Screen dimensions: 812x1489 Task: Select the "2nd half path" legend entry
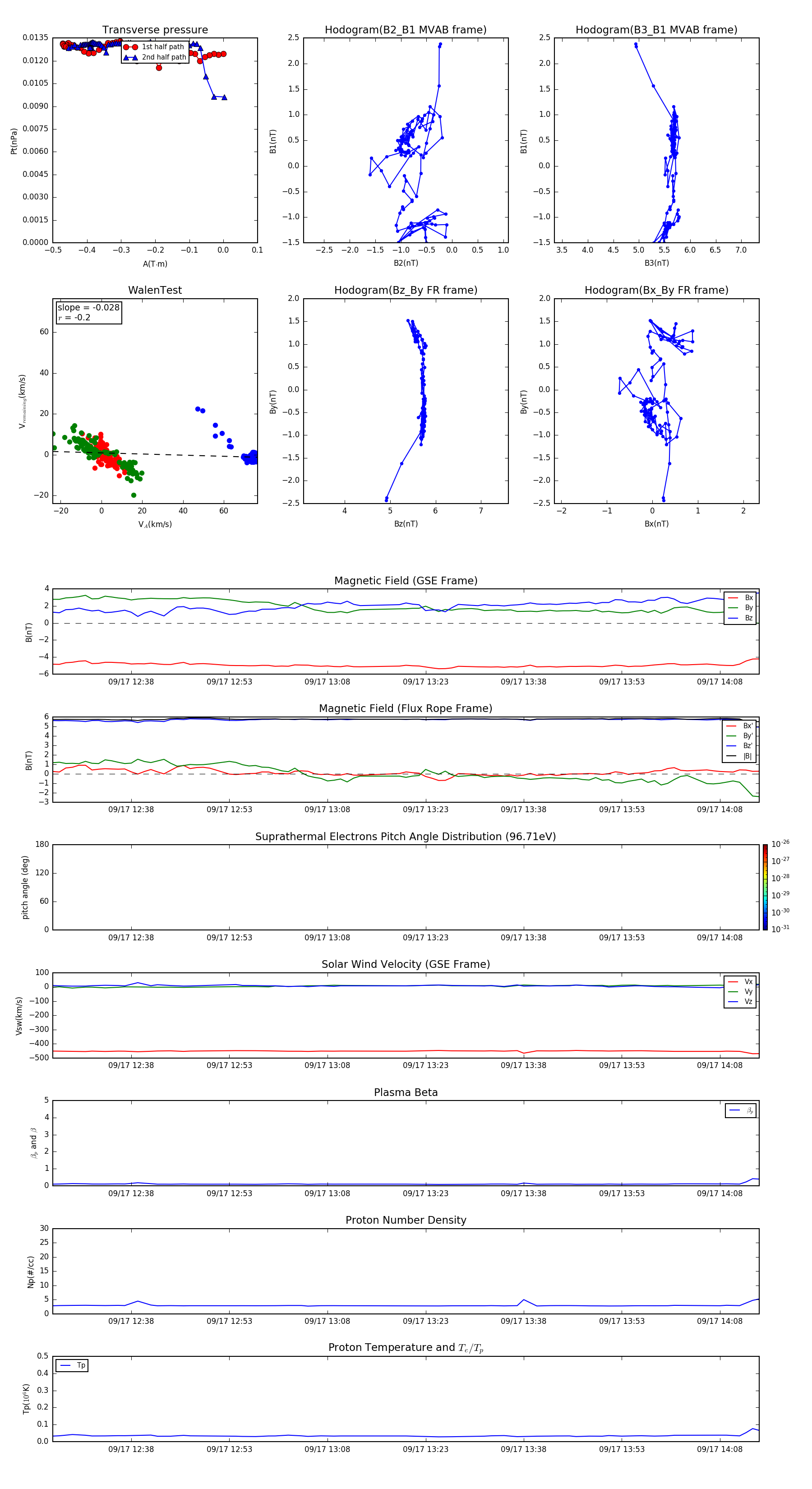(x=155, y=57)
